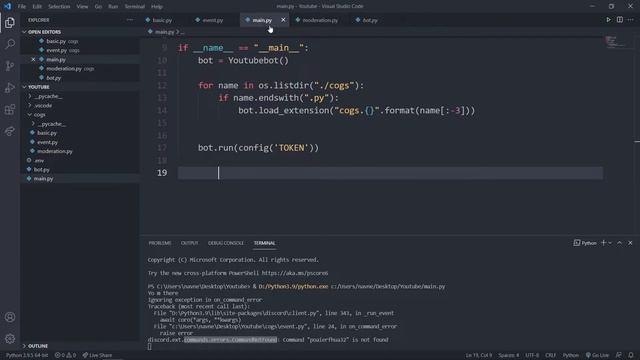
Task: Change language mode Python in status bar
Action: (x=570, y=355)
